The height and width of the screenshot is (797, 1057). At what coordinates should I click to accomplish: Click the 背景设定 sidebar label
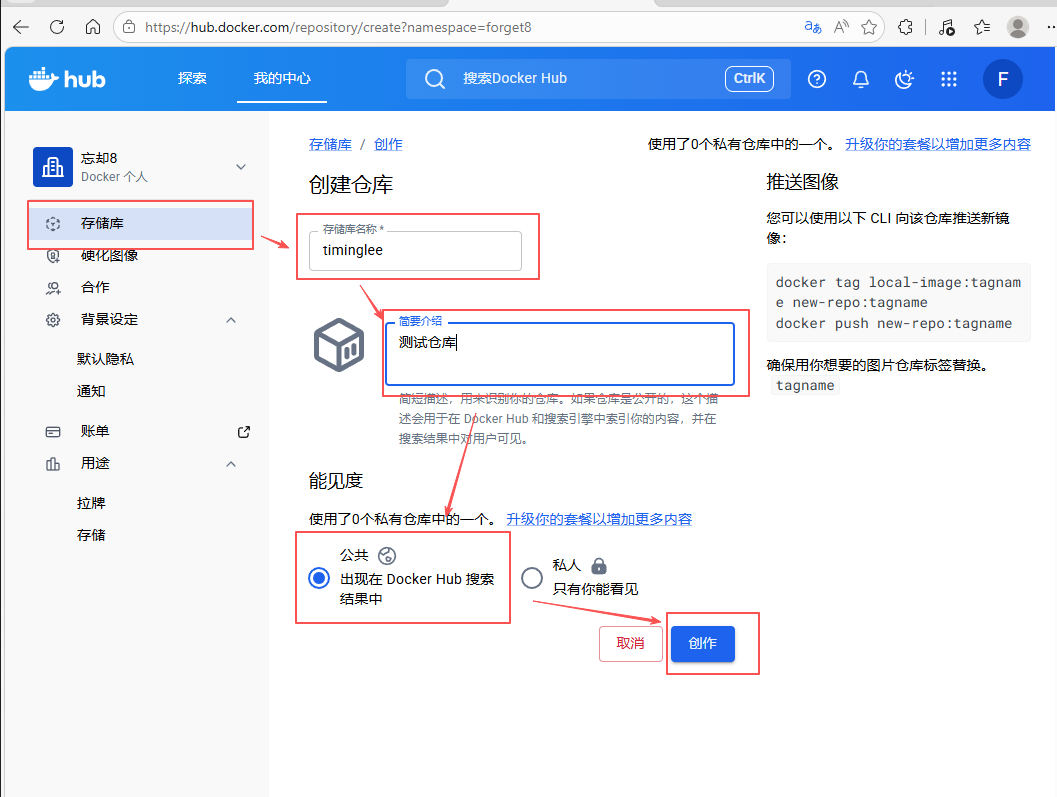[x=109, y=320]
